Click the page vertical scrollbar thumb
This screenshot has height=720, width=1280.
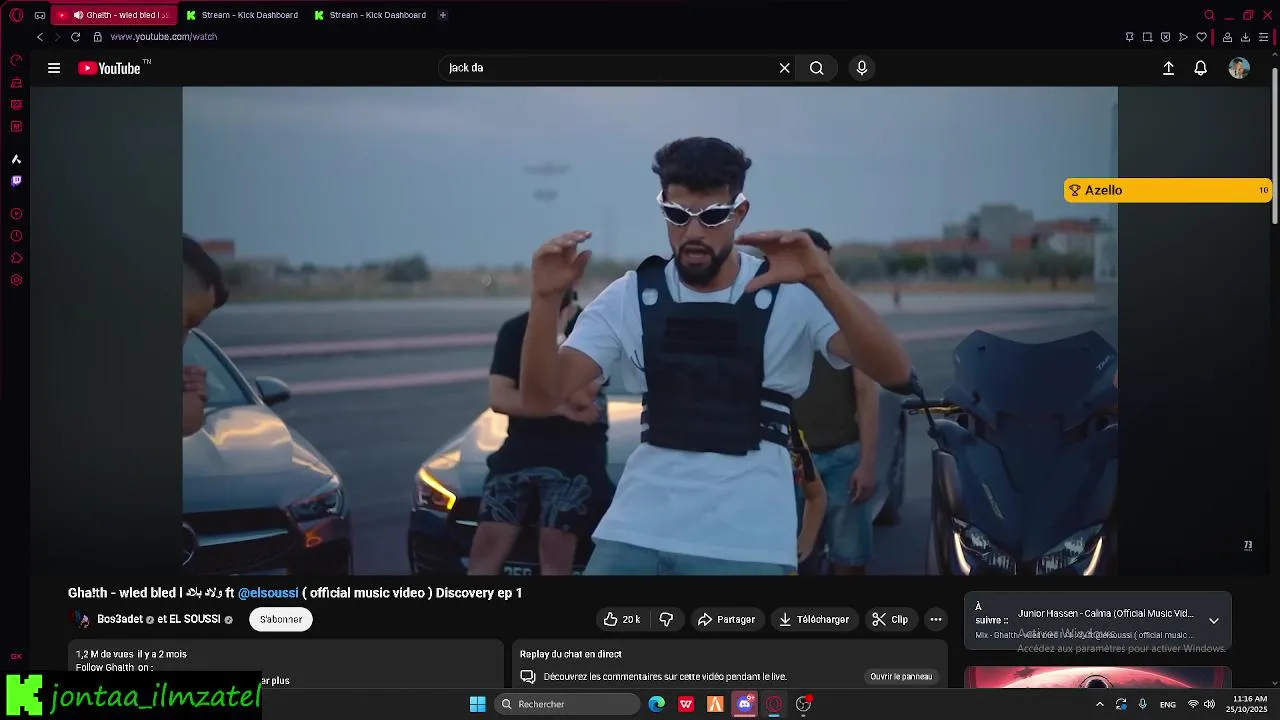point(1274,146)
